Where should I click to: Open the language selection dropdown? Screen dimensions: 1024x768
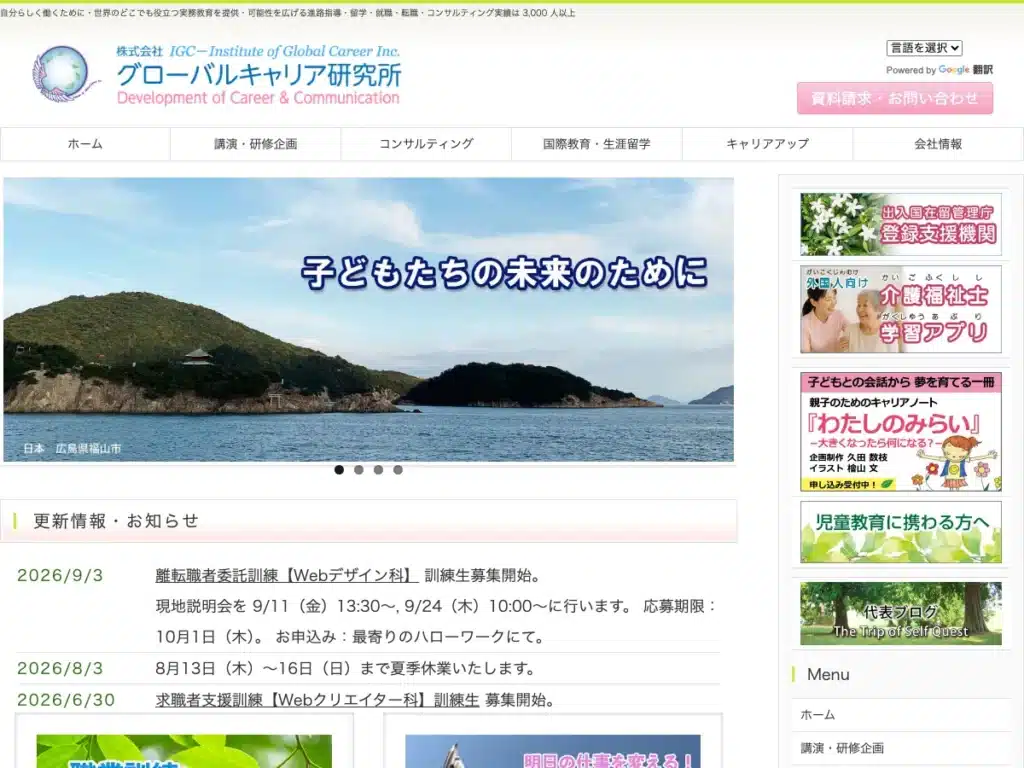pyautogui.click(x=923, y=48)
